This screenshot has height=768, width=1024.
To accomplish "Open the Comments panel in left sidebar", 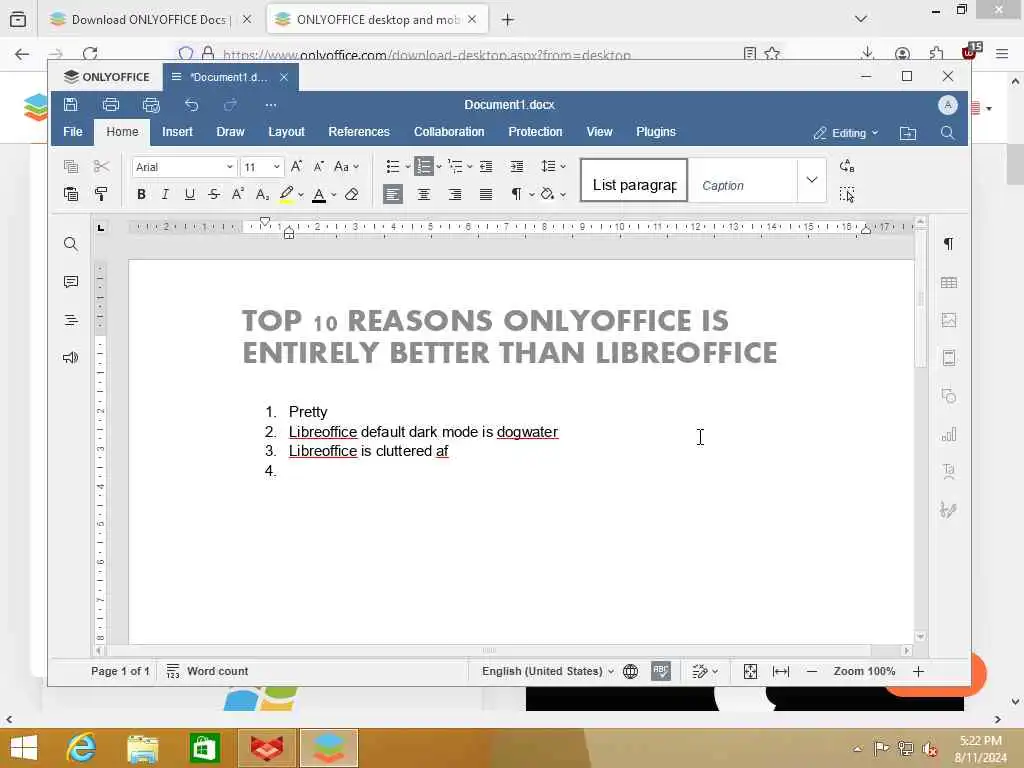I will [x=71, y=281].
